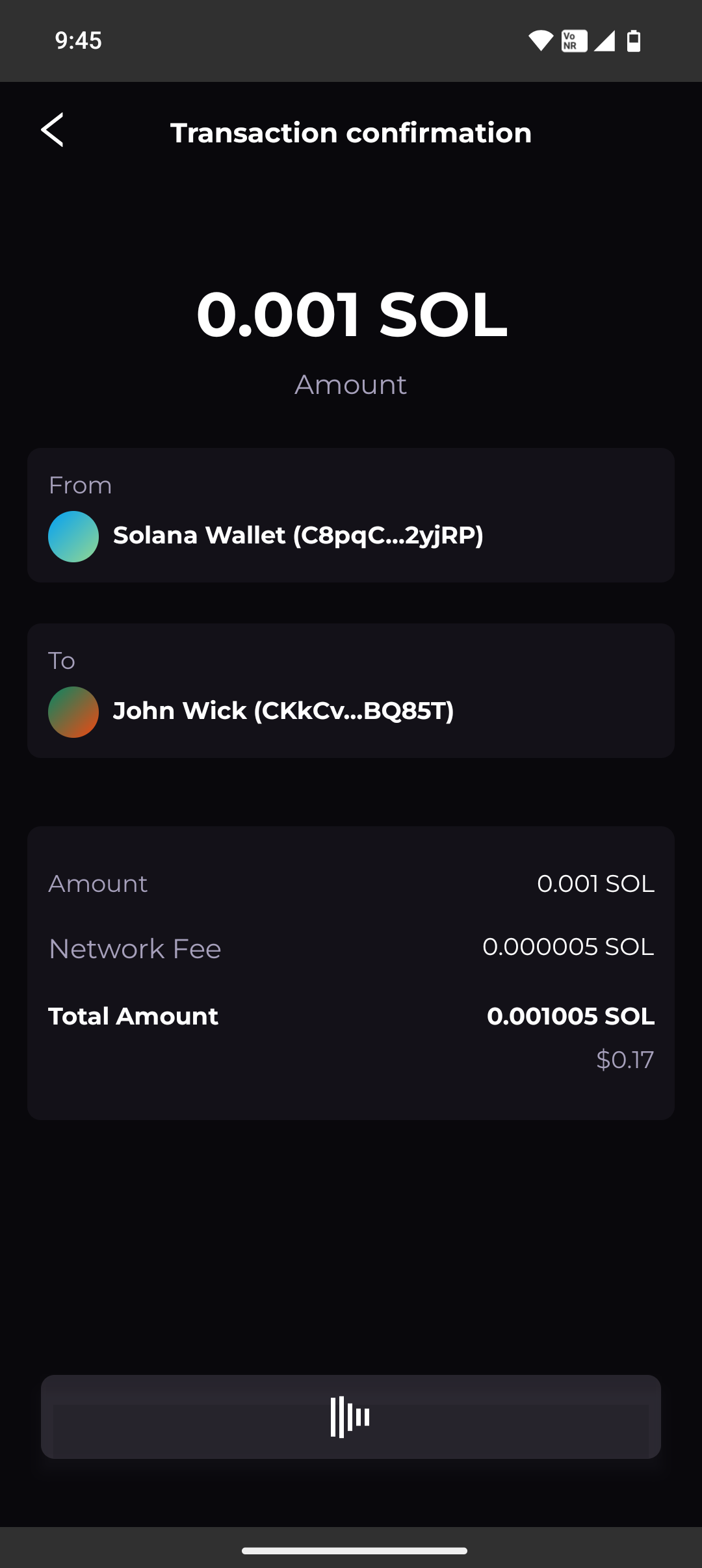Tap the Wi-Fi status icon
Image resolution: width=702 pixels, height=1568 pixels.
click(x=540, y=41)
